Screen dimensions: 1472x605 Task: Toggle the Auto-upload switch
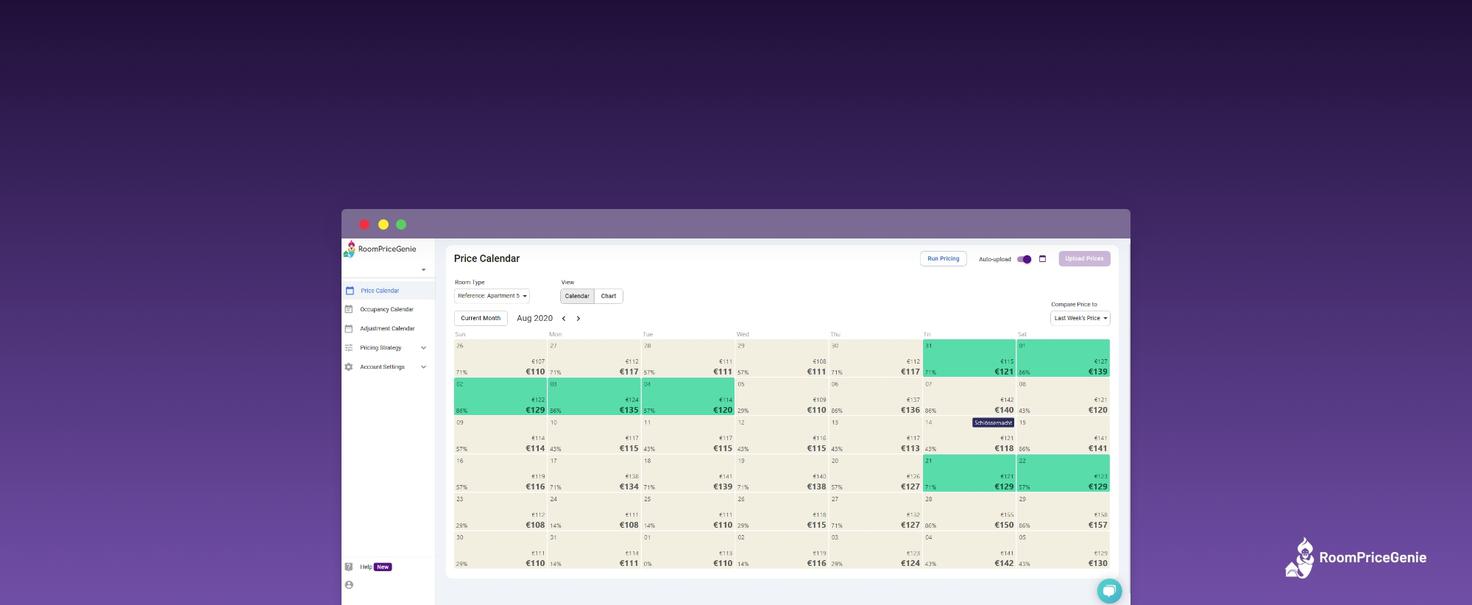click(1024, 259)
